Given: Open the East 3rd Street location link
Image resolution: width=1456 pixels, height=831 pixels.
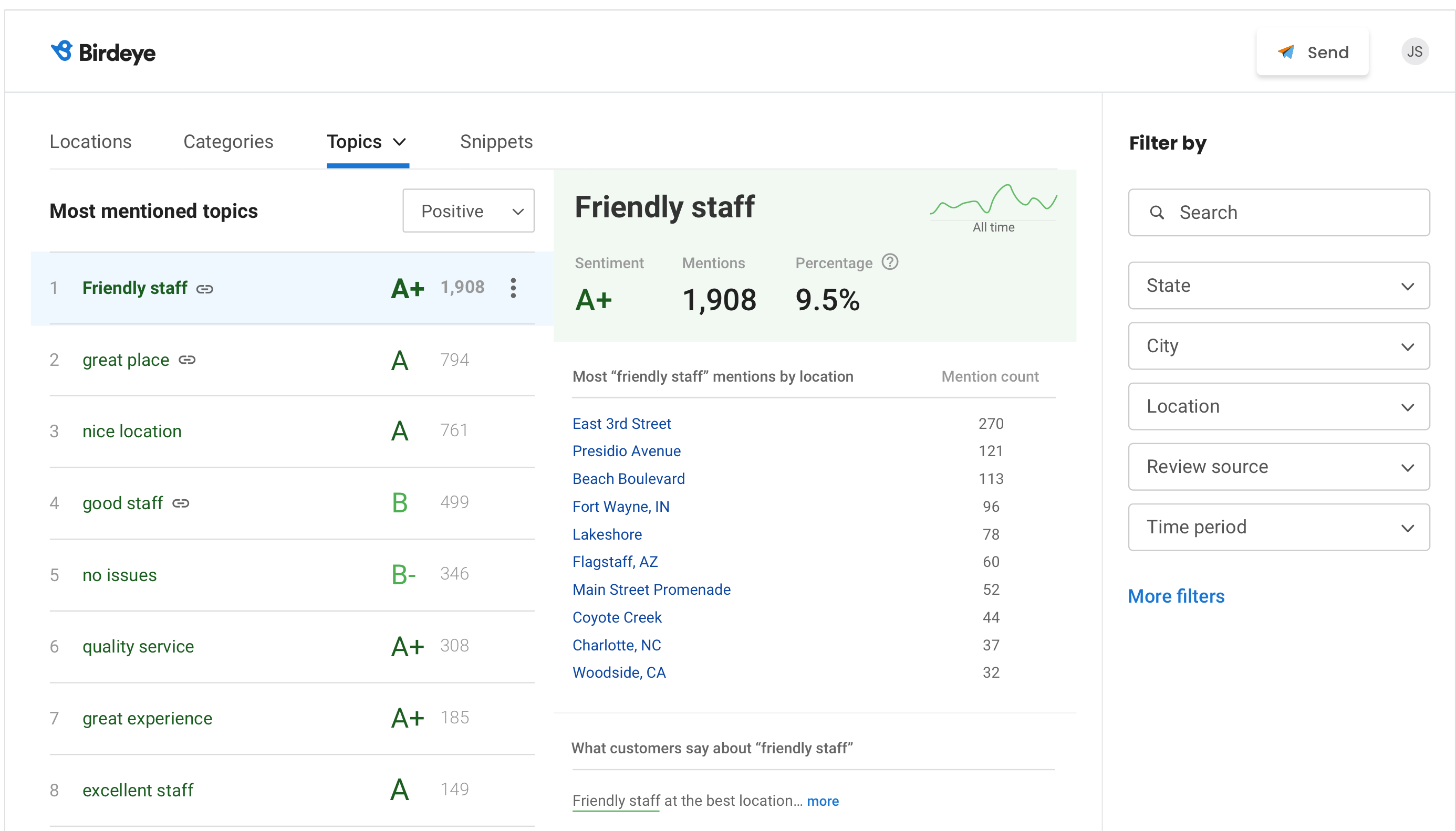Looking at the screenshot, I should point(621,424).
